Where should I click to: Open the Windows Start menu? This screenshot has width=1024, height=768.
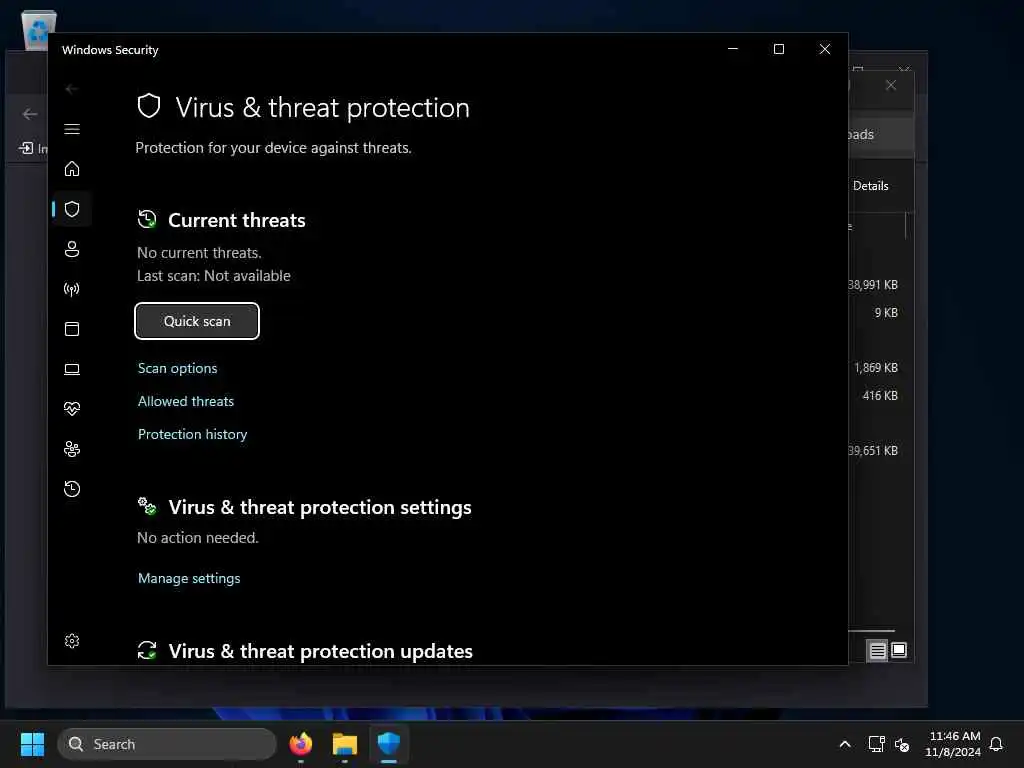(33, 744)
